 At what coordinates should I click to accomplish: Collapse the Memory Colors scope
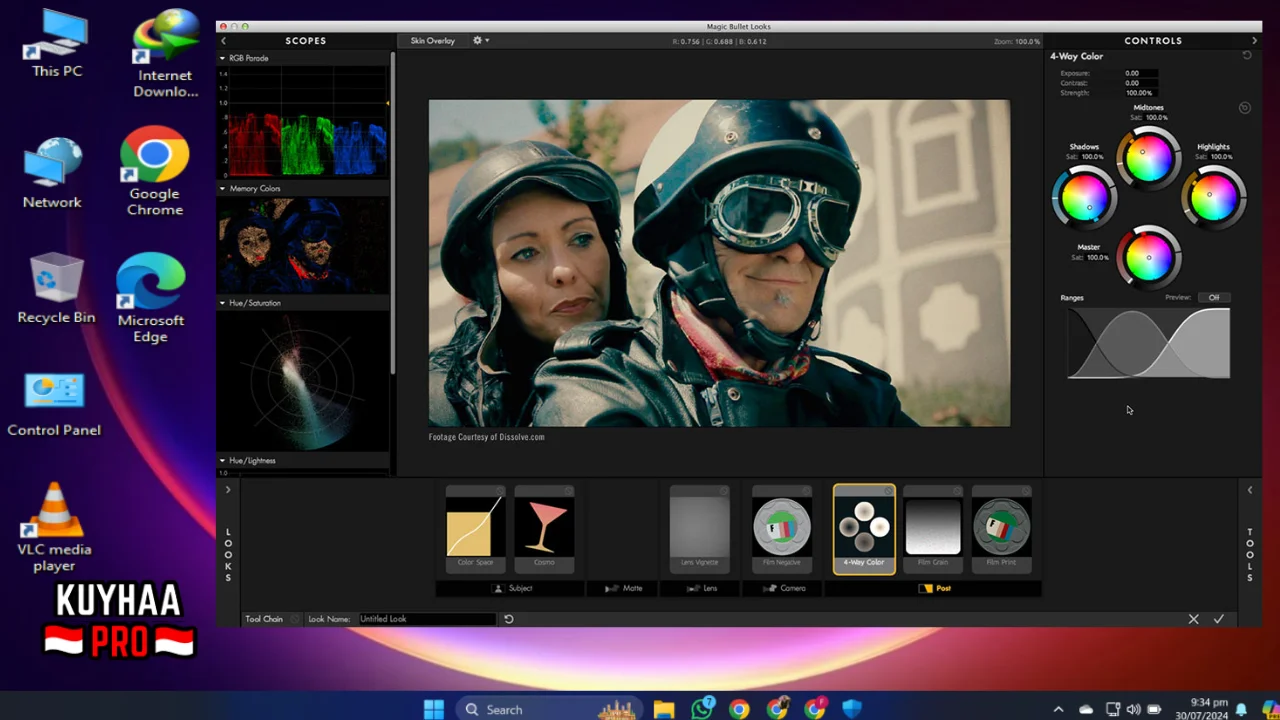(x=223, y=188)
